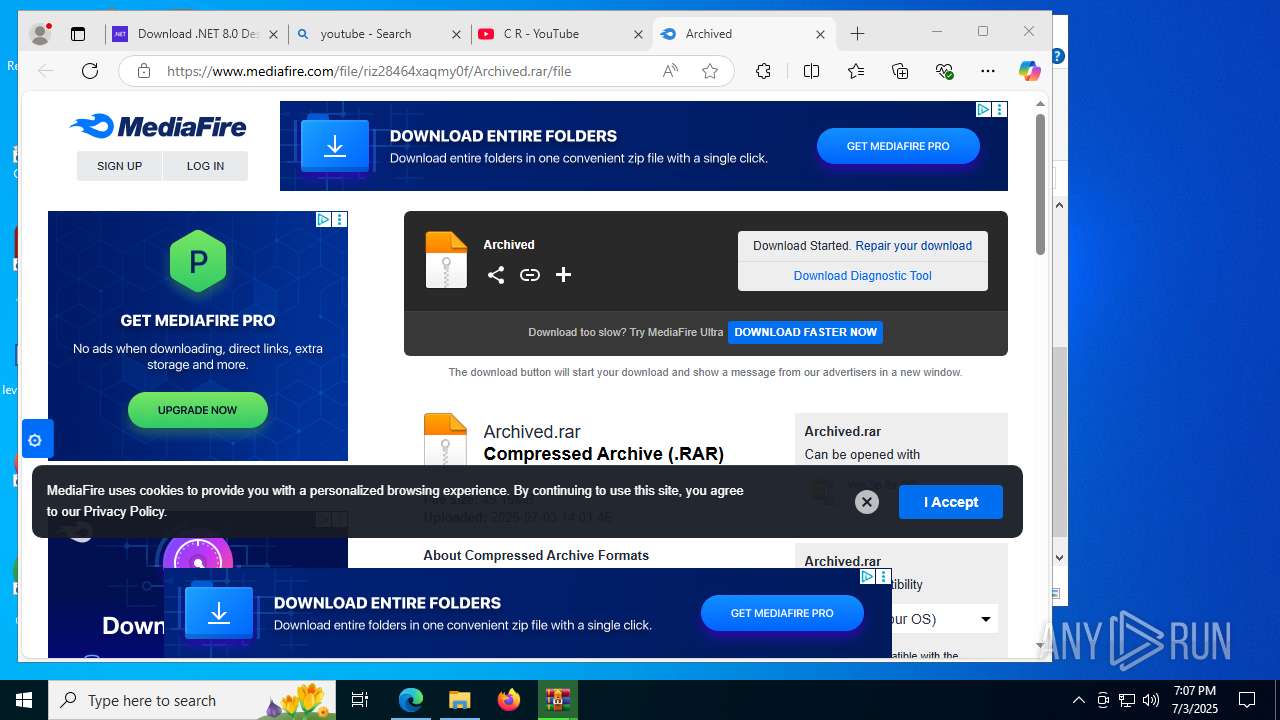Viewport: 1280px width, 720px height.
Task: Open Favorites list icon
Action: 856,71
